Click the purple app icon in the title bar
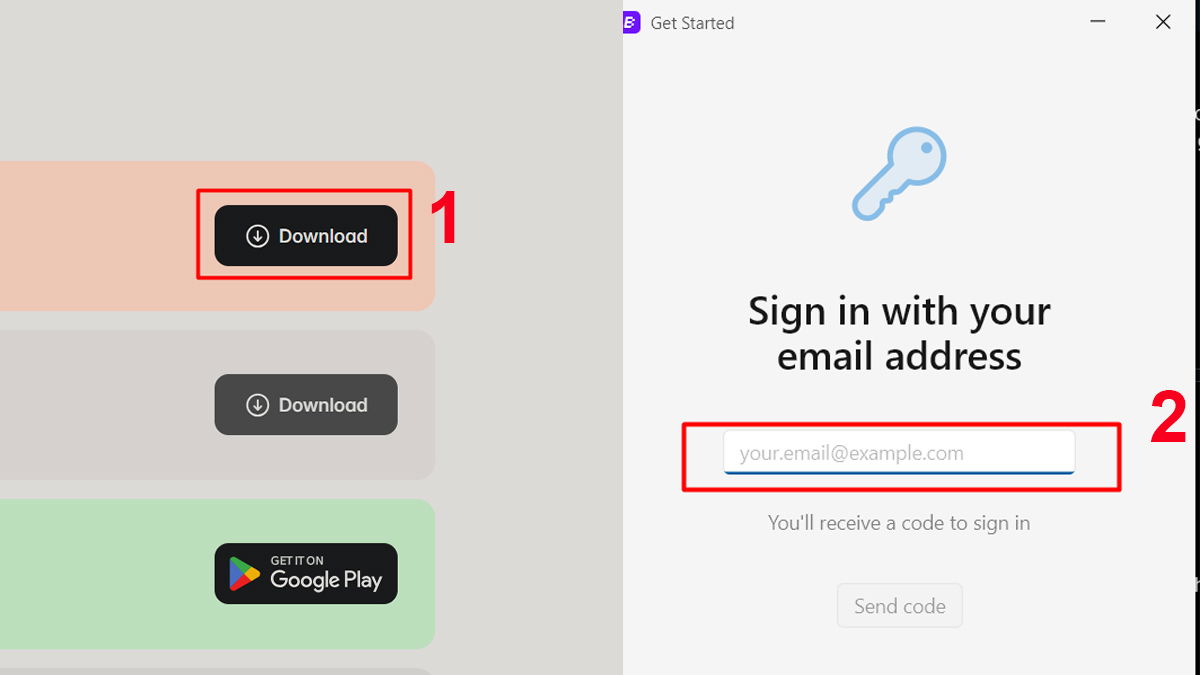The image size is (1200, 675). (x=631, y=22)
